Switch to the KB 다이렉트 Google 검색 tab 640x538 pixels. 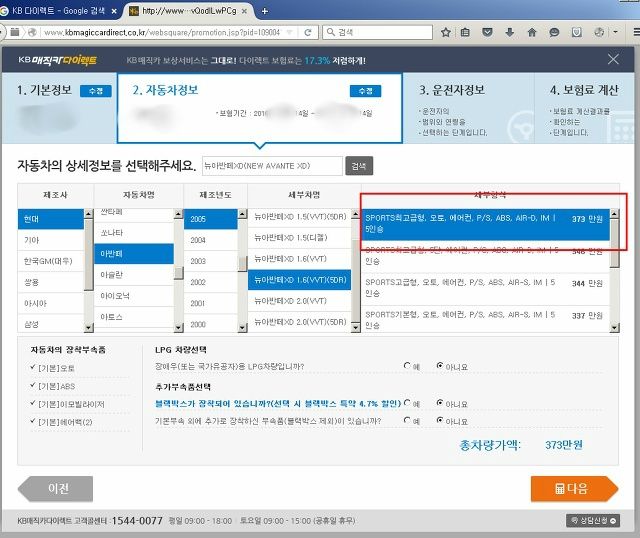pyautogui.click(x=57, y=11)
